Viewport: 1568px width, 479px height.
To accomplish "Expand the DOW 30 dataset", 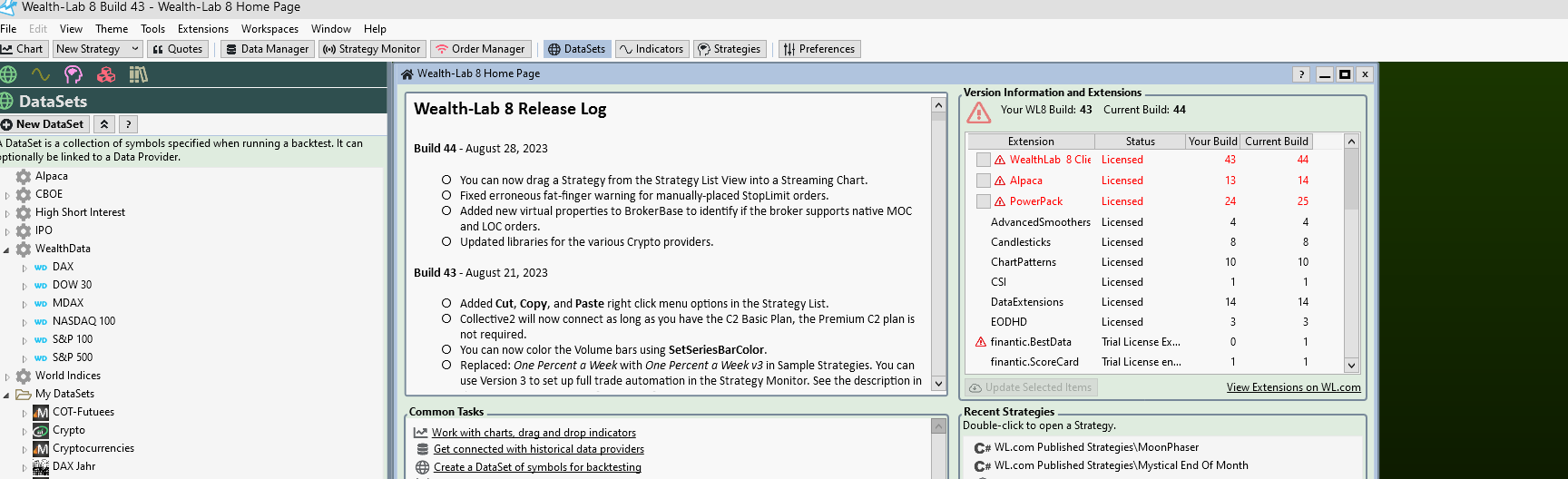I will point(24,285).
